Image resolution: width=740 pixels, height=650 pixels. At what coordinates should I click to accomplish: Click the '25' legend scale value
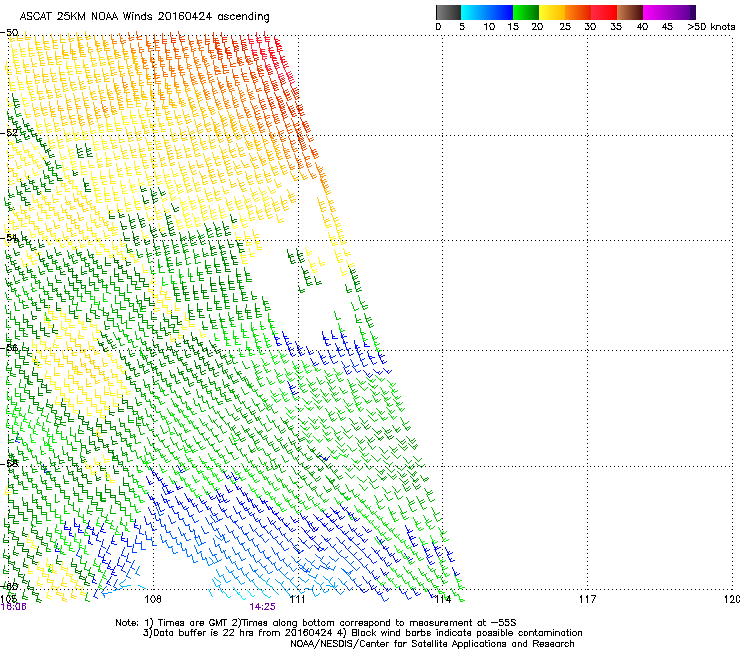[x=565, y=27]
